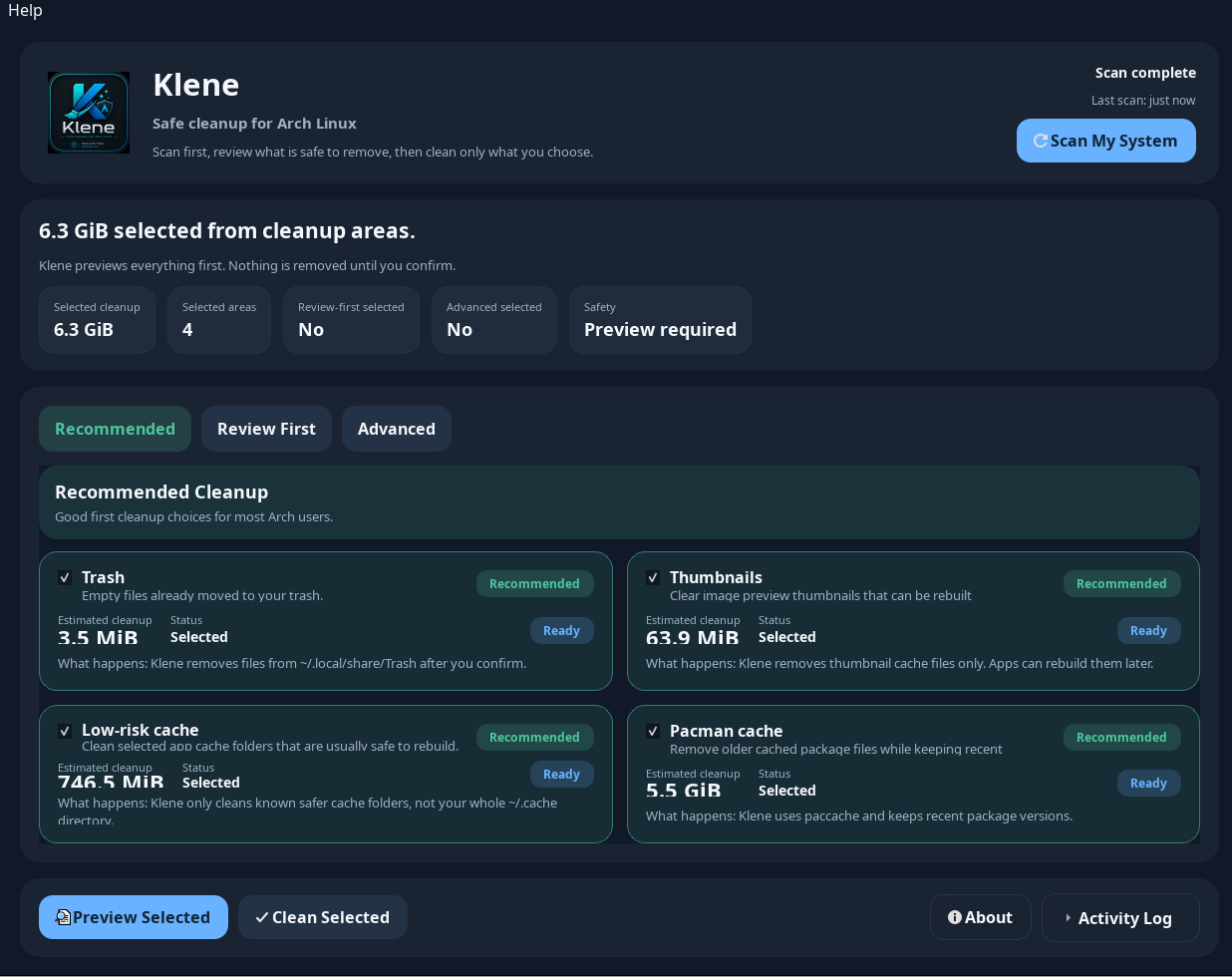Click the Ready badge on Pacman cache
The height and width of the screenshot is (977, 1232).
coord(1148,784)
